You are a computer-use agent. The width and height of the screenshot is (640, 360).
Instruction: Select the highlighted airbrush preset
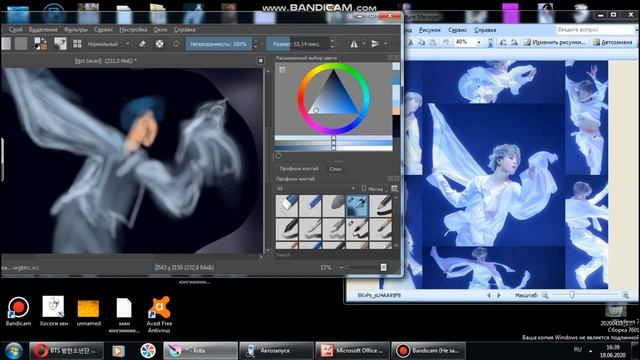(357, 205)
